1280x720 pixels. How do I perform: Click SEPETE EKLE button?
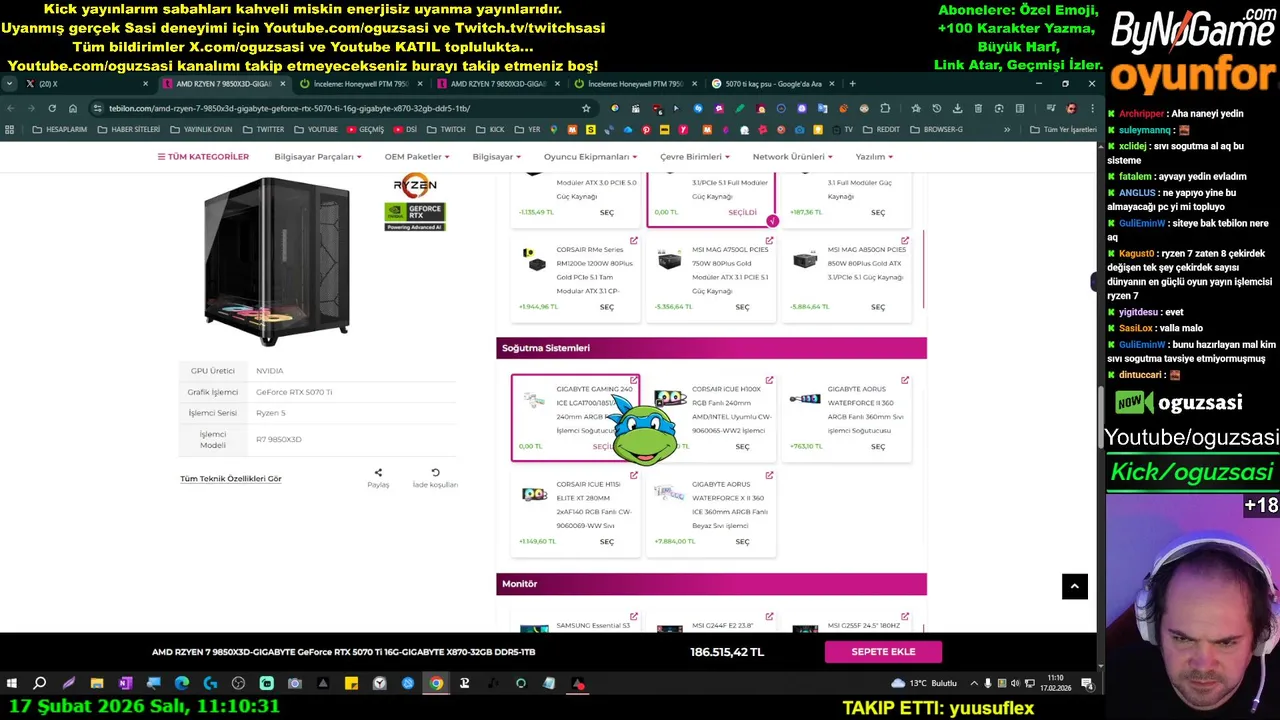click(x=883, y=652)
